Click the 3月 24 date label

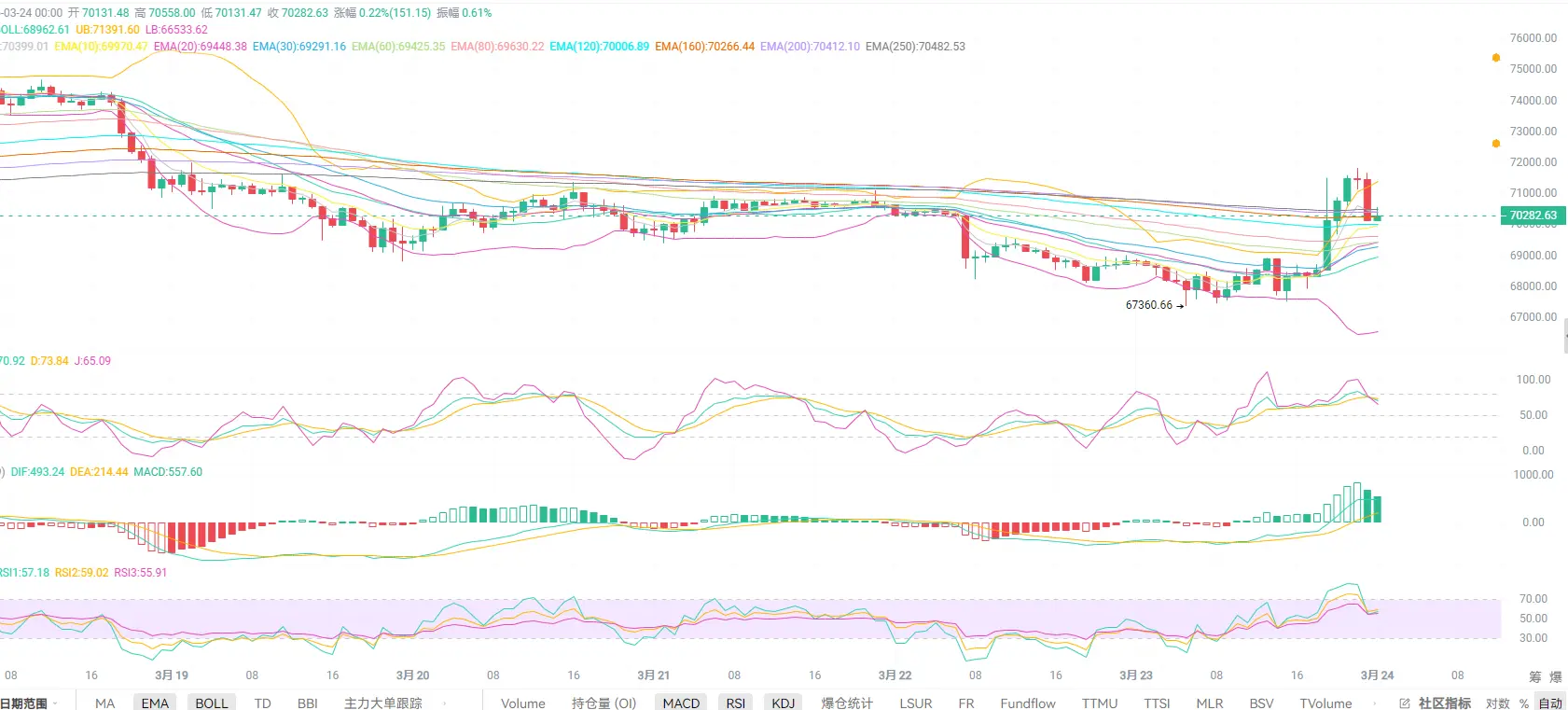pyautogui.click(x=1377, y=675)
